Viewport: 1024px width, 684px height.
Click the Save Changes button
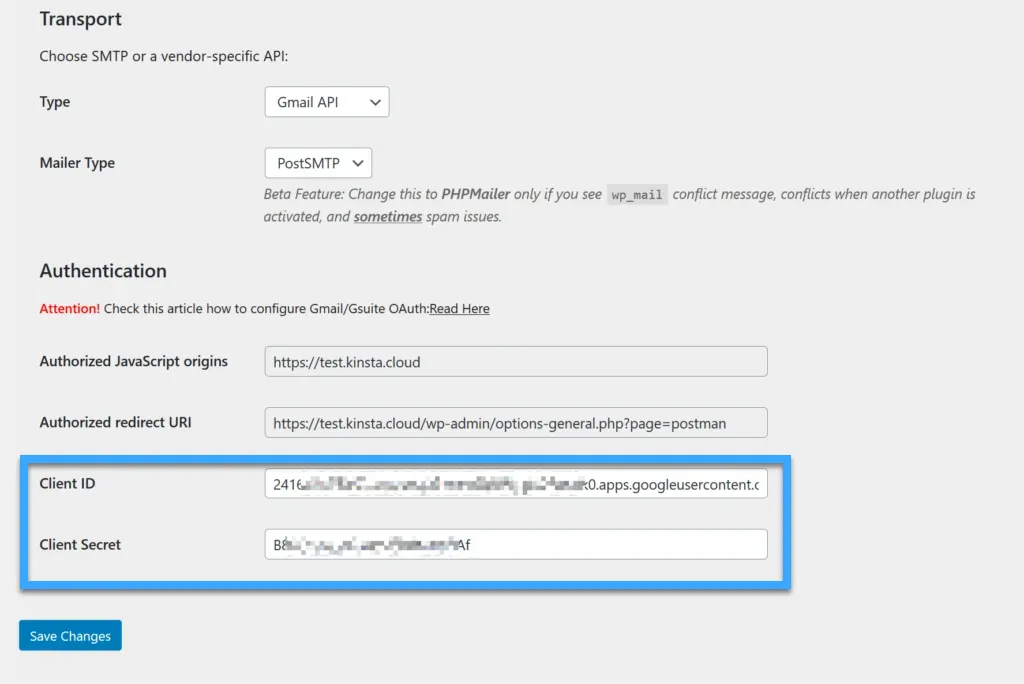[x=69, y=635]
